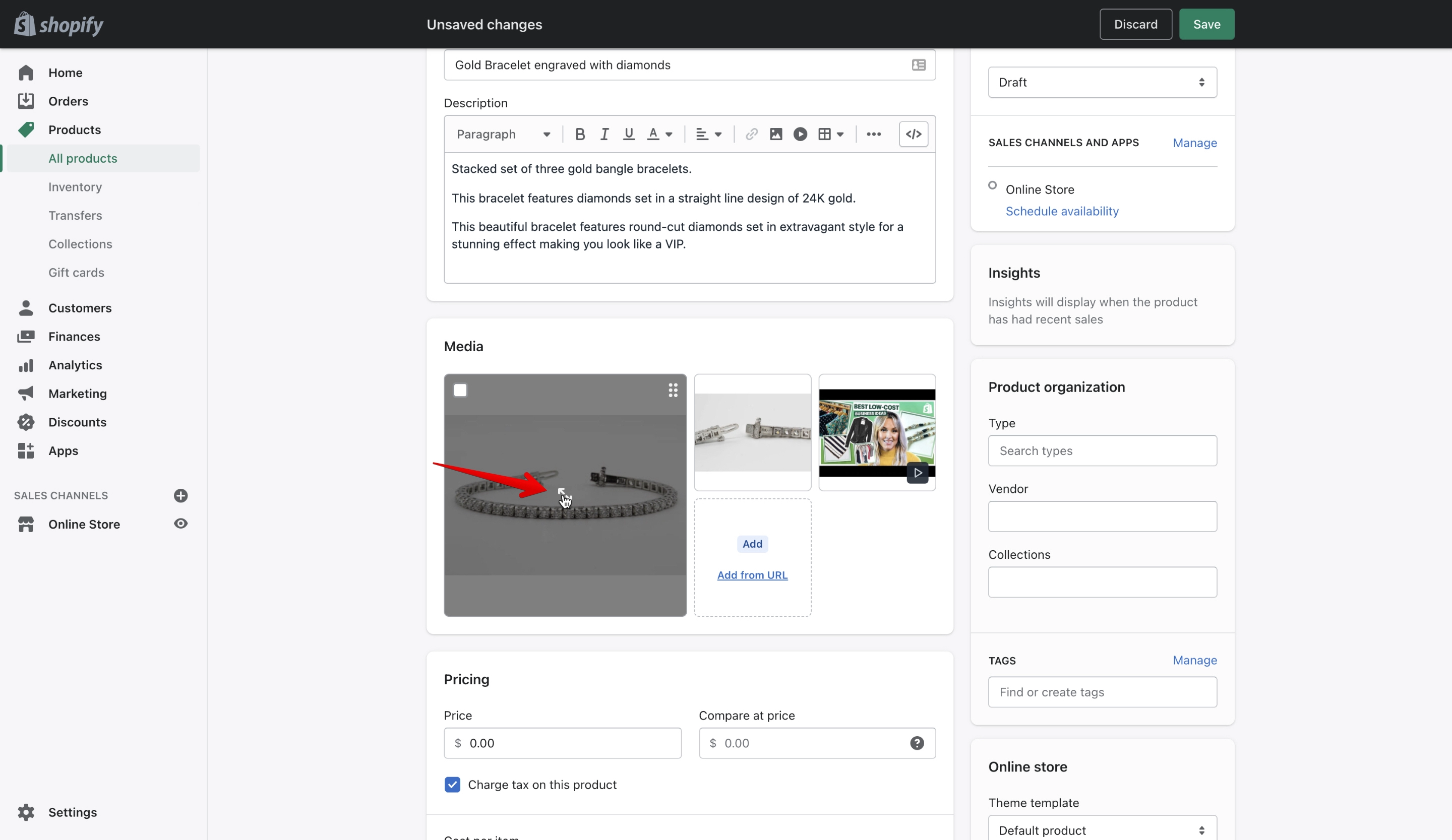Viewport: 1452px width, 840px height.
Task: Check the first media image checkbox
Action: [x=460, y=391]
